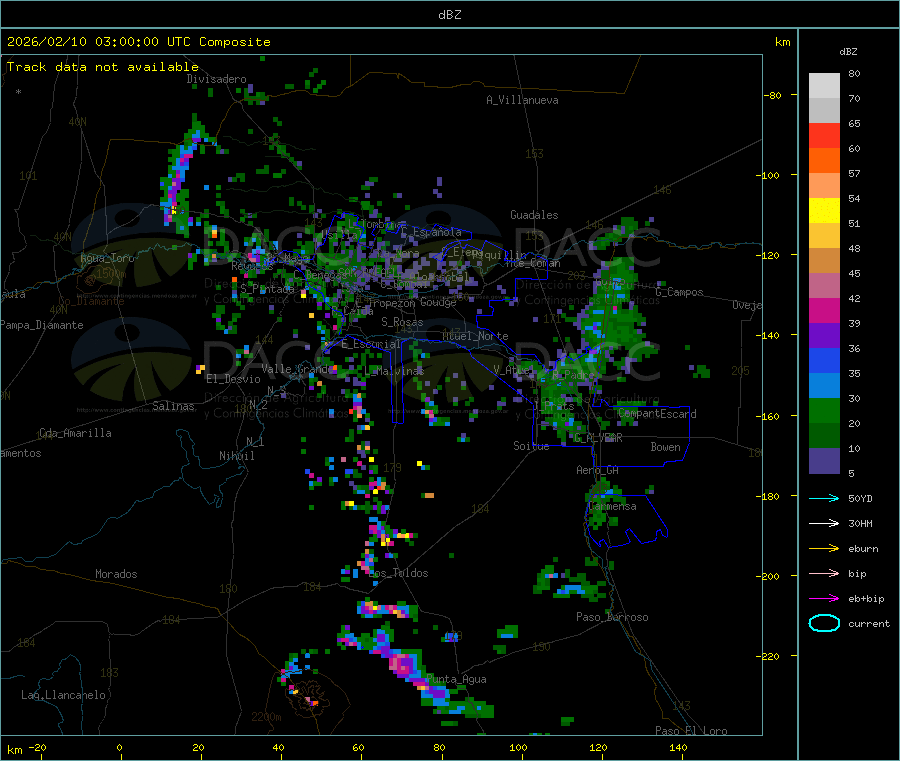Click the 'Atuel_Norte' map label
900x761 pixels.
(475, 336)
